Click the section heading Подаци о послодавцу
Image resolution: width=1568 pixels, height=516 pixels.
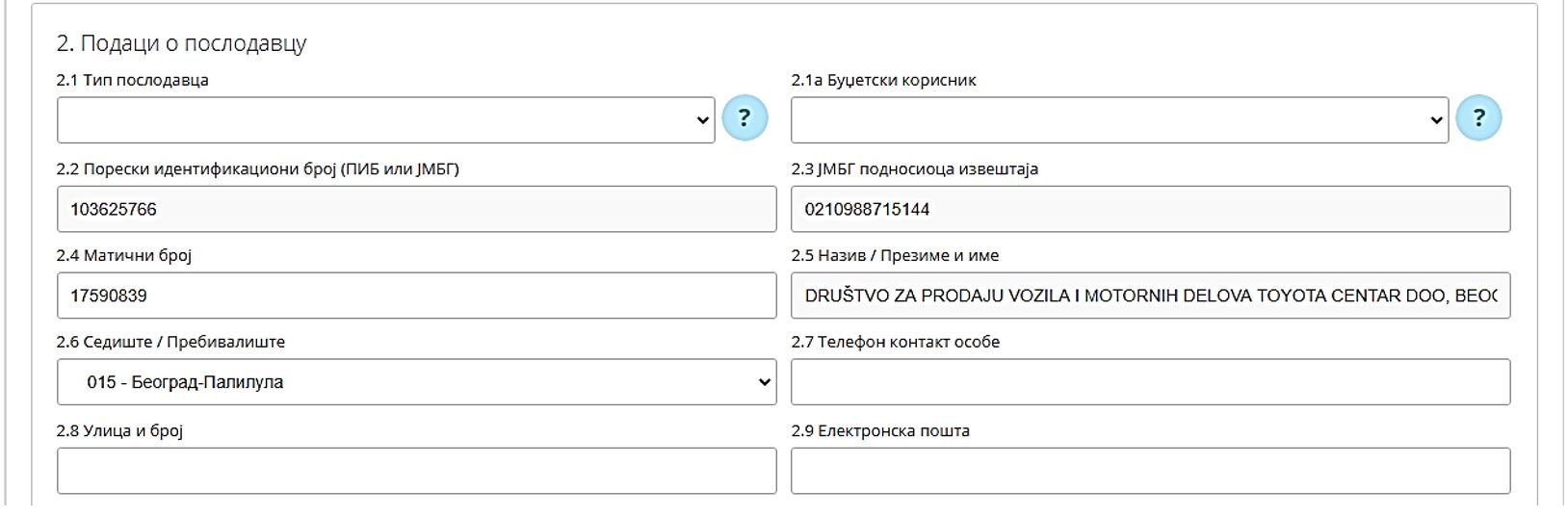(181, 43)
